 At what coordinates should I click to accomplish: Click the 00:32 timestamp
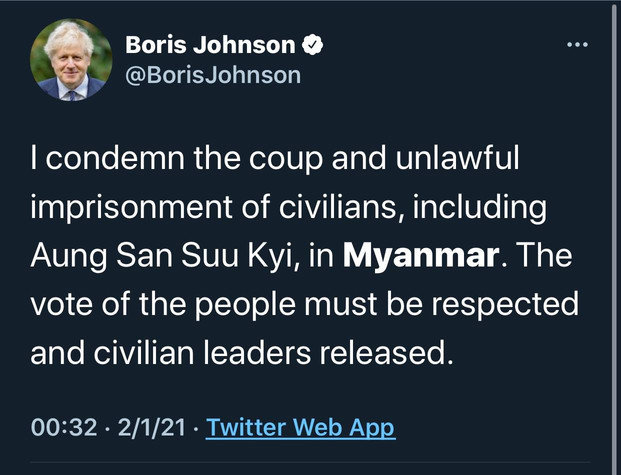tap(64, 427)
